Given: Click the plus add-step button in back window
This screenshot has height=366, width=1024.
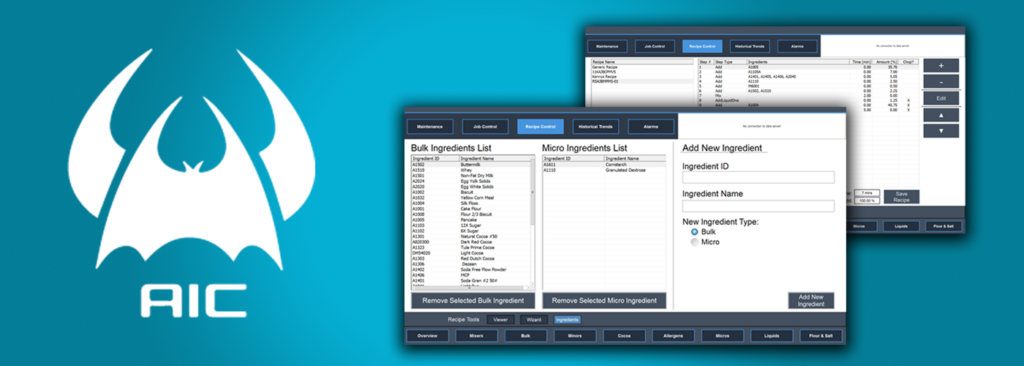Looking at the screenshot, I should point(940,65).
